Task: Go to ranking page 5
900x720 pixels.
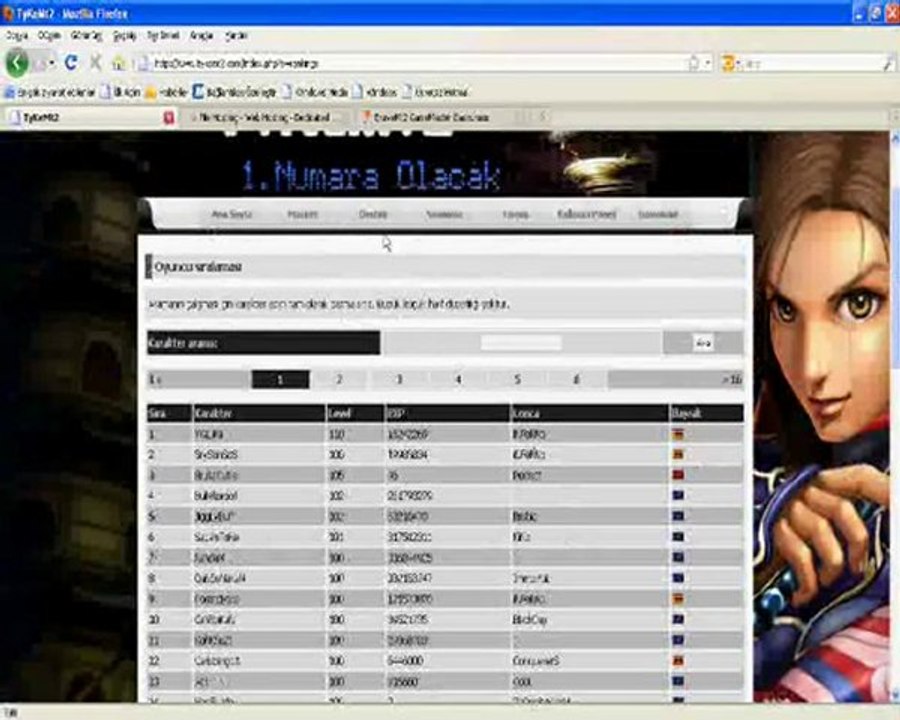Action: tap(517, 379)
